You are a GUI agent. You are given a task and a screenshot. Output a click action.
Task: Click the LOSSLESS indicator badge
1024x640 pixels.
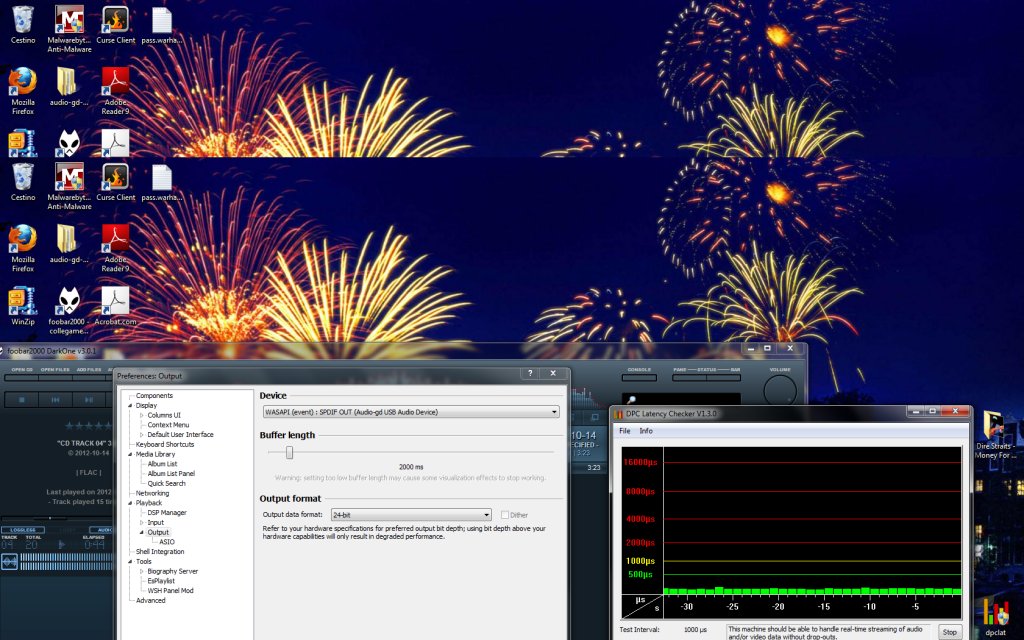(23, 530)
